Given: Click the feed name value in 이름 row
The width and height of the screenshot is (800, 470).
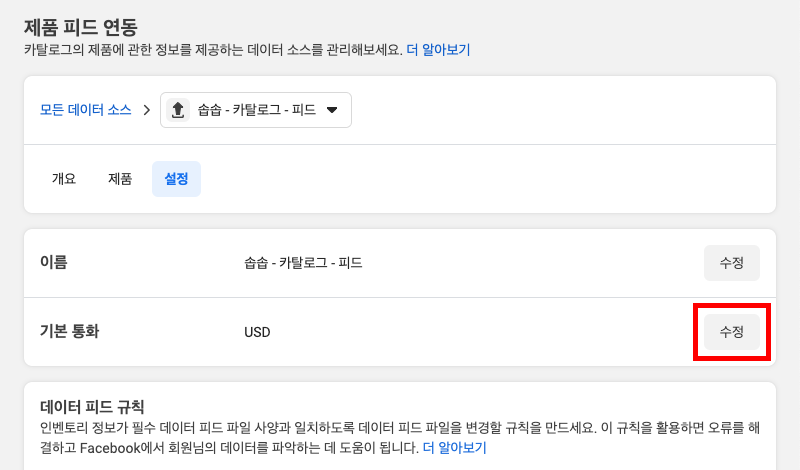Looking at the screenshot, I should pos(303,263).
